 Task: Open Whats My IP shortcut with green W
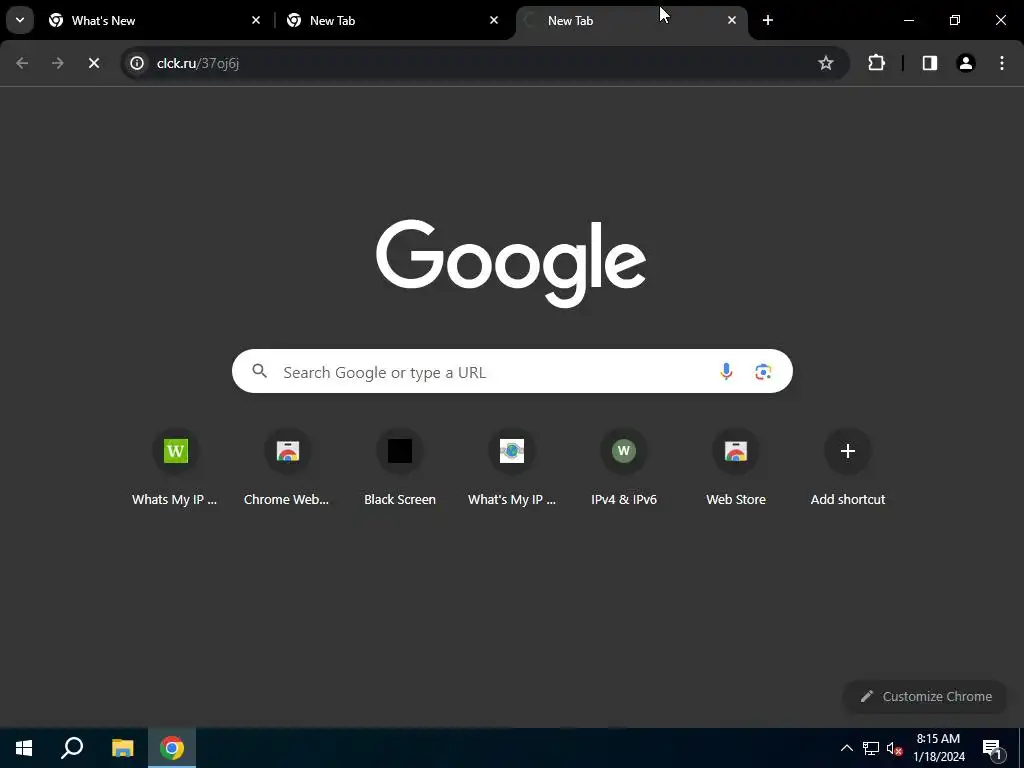175,467
